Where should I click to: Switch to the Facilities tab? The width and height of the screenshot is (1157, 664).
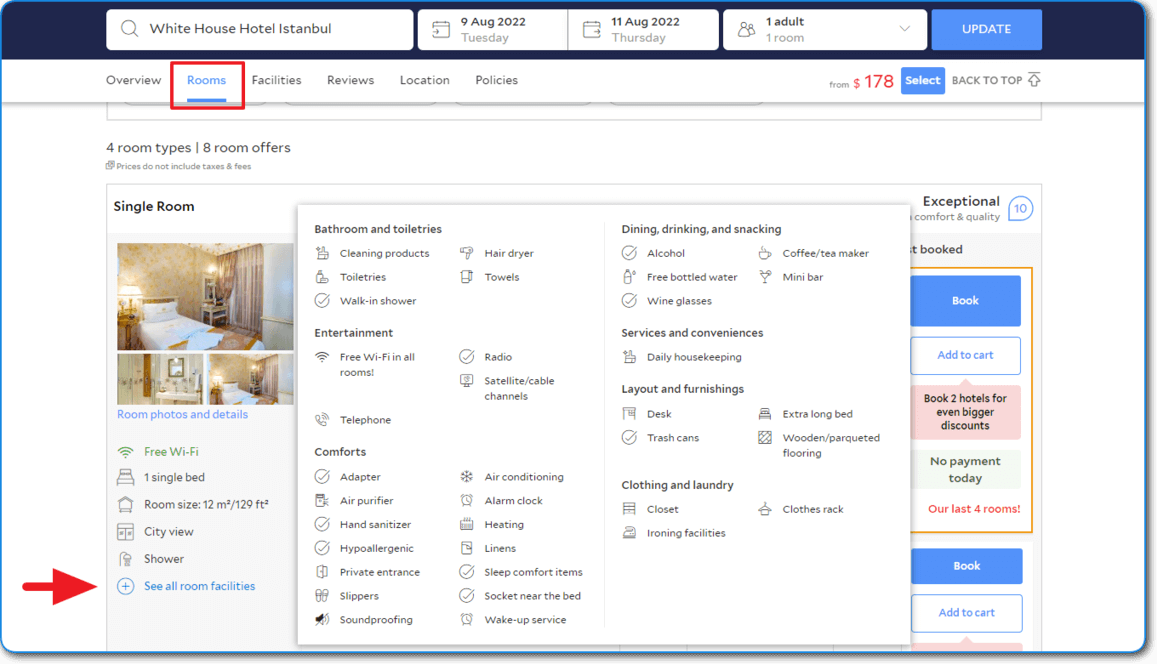(x=277, y=80)
